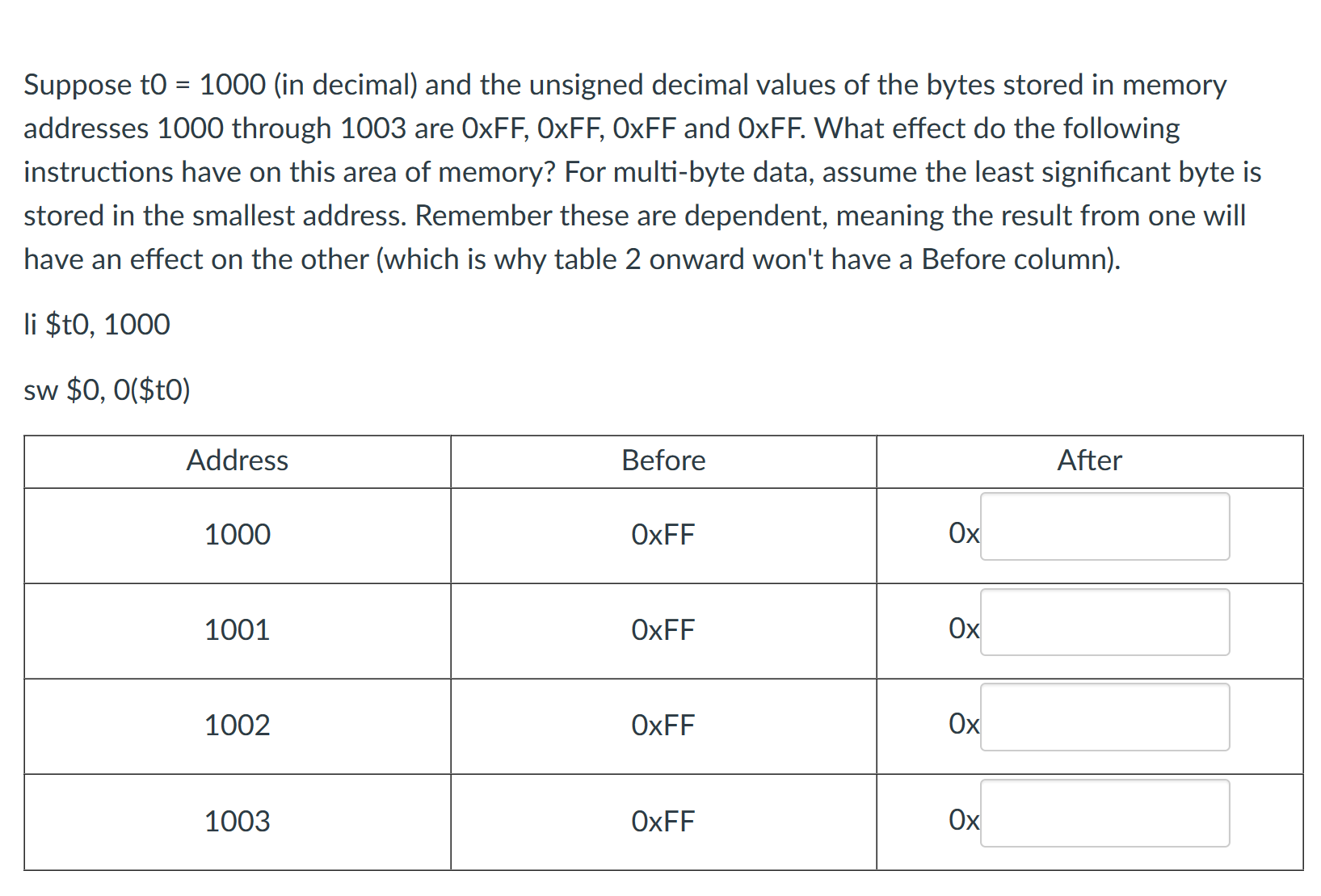1321x896 pixels.
Task: Click the After input field for address 1000
Action: [1104, 527]
